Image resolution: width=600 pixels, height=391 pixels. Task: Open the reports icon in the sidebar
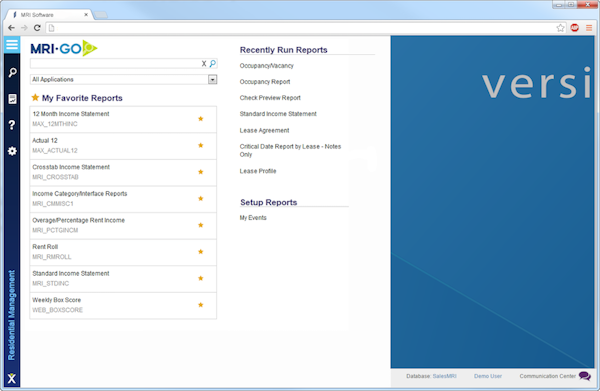coord(12,99)
